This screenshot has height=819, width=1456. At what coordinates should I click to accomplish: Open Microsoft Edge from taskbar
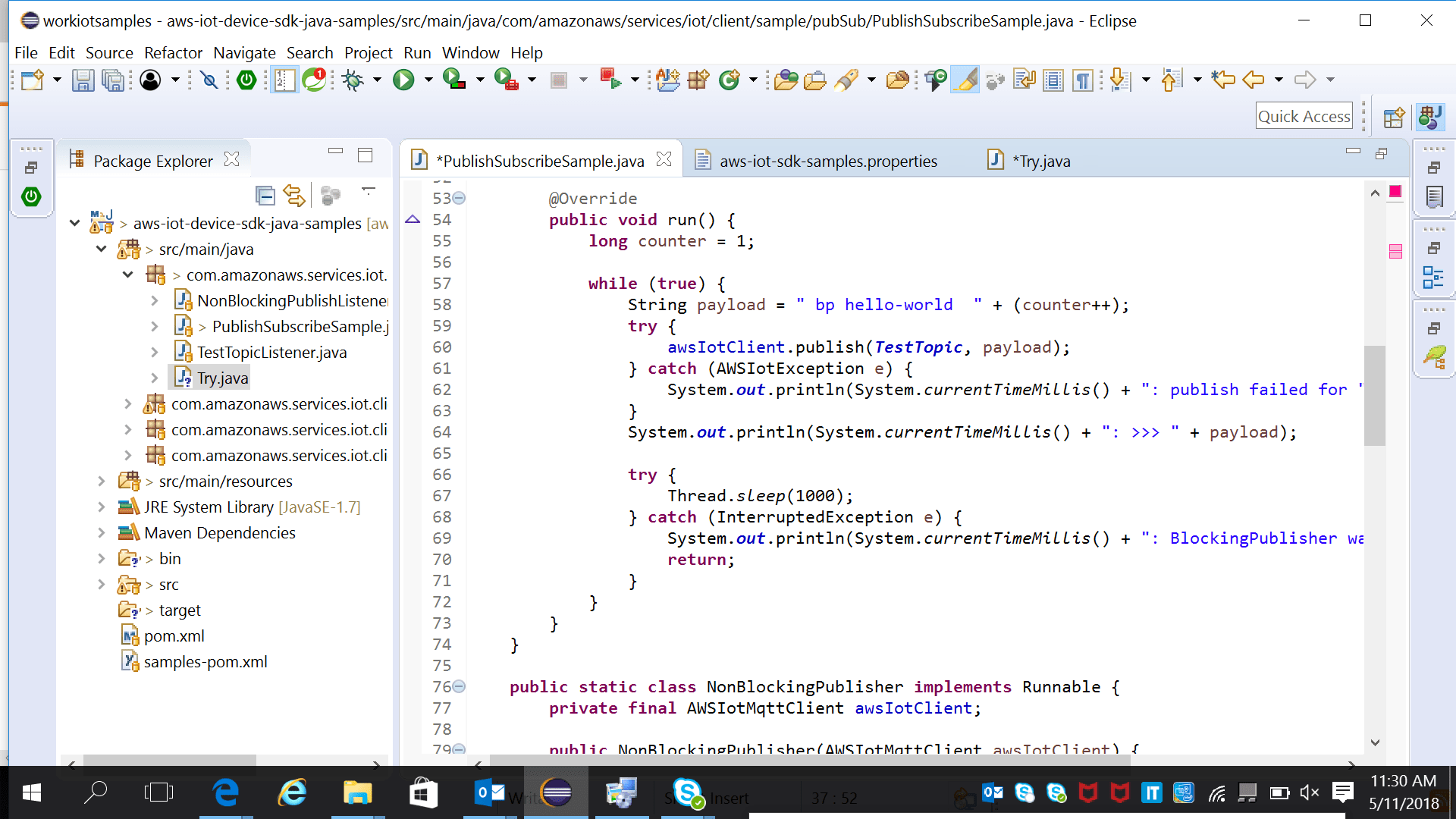(226, 792)
